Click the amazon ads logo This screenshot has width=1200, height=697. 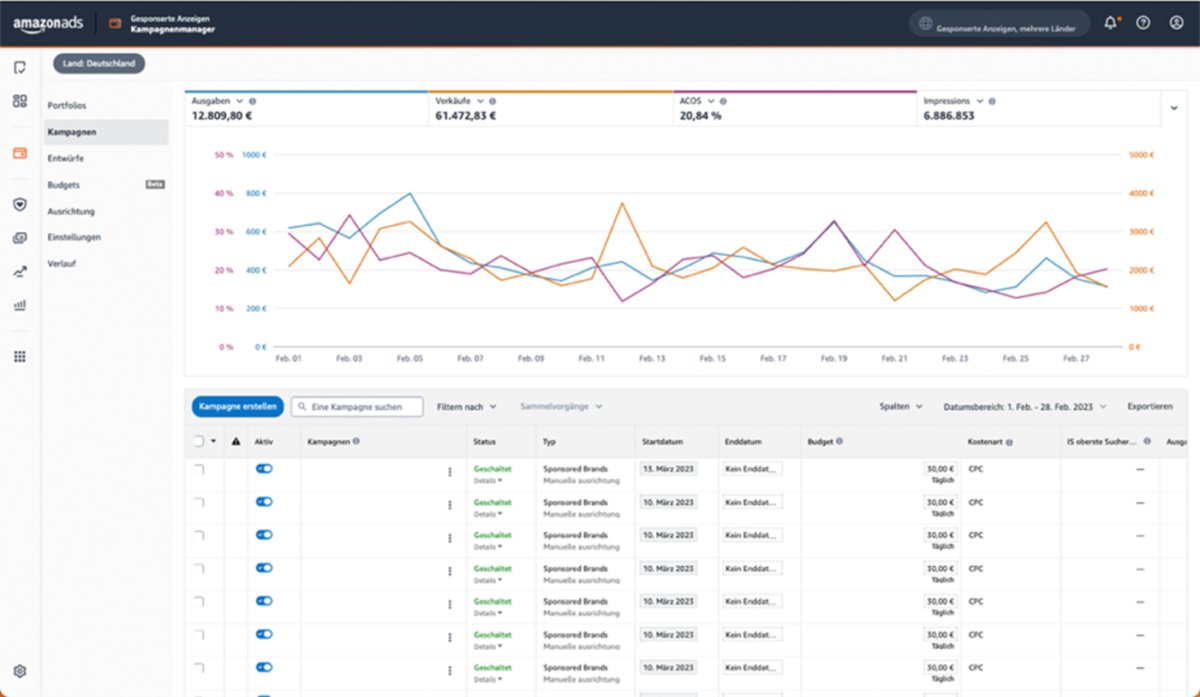pos(48,23)
